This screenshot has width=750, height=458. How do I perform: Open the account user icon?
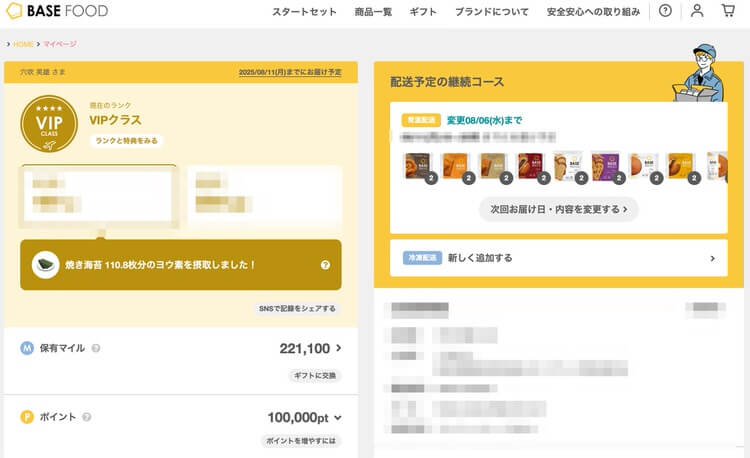(x=697, y=11)
